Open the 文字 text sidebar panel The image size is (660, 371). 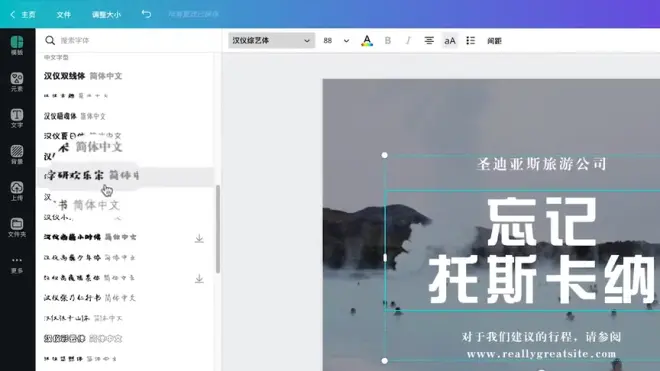click(x=17, y=118)
